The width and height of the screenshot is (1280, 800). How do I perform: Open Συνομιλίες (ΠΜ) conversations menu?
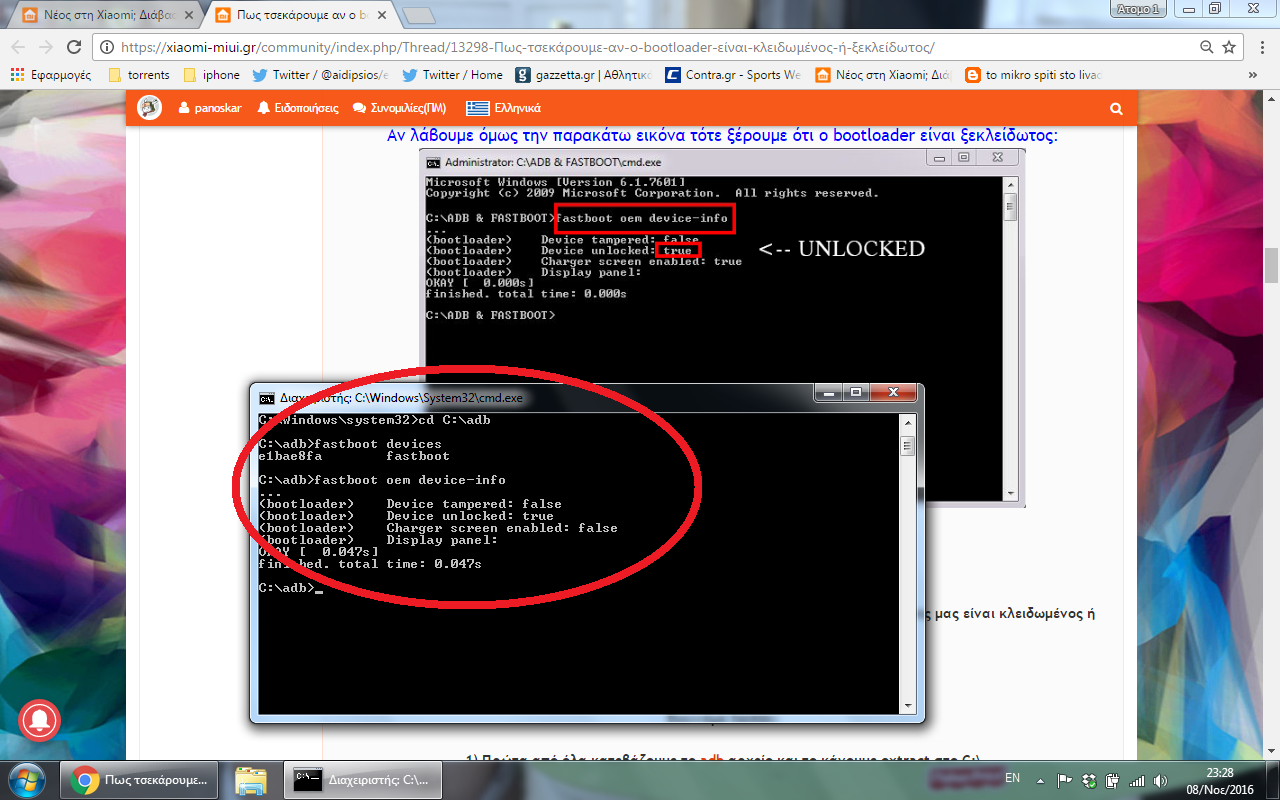400,108
